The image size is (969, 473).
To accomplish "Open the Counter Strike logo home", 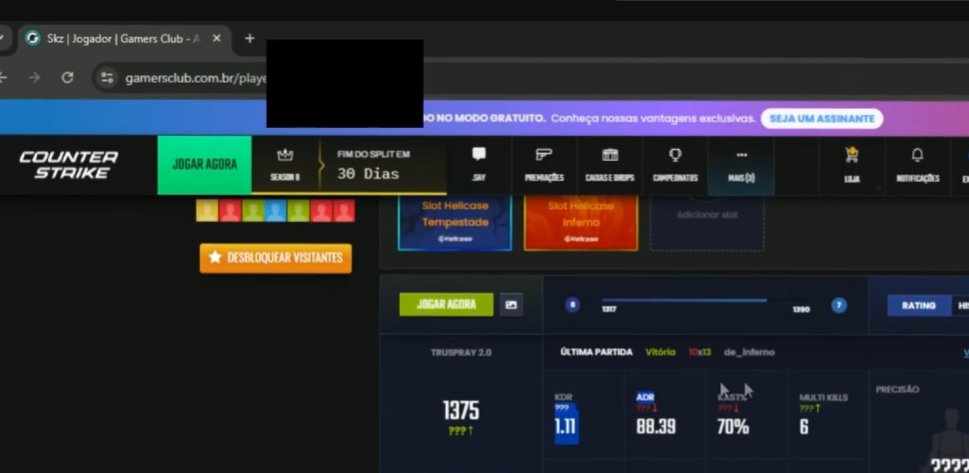I will (x=69, y=164).
